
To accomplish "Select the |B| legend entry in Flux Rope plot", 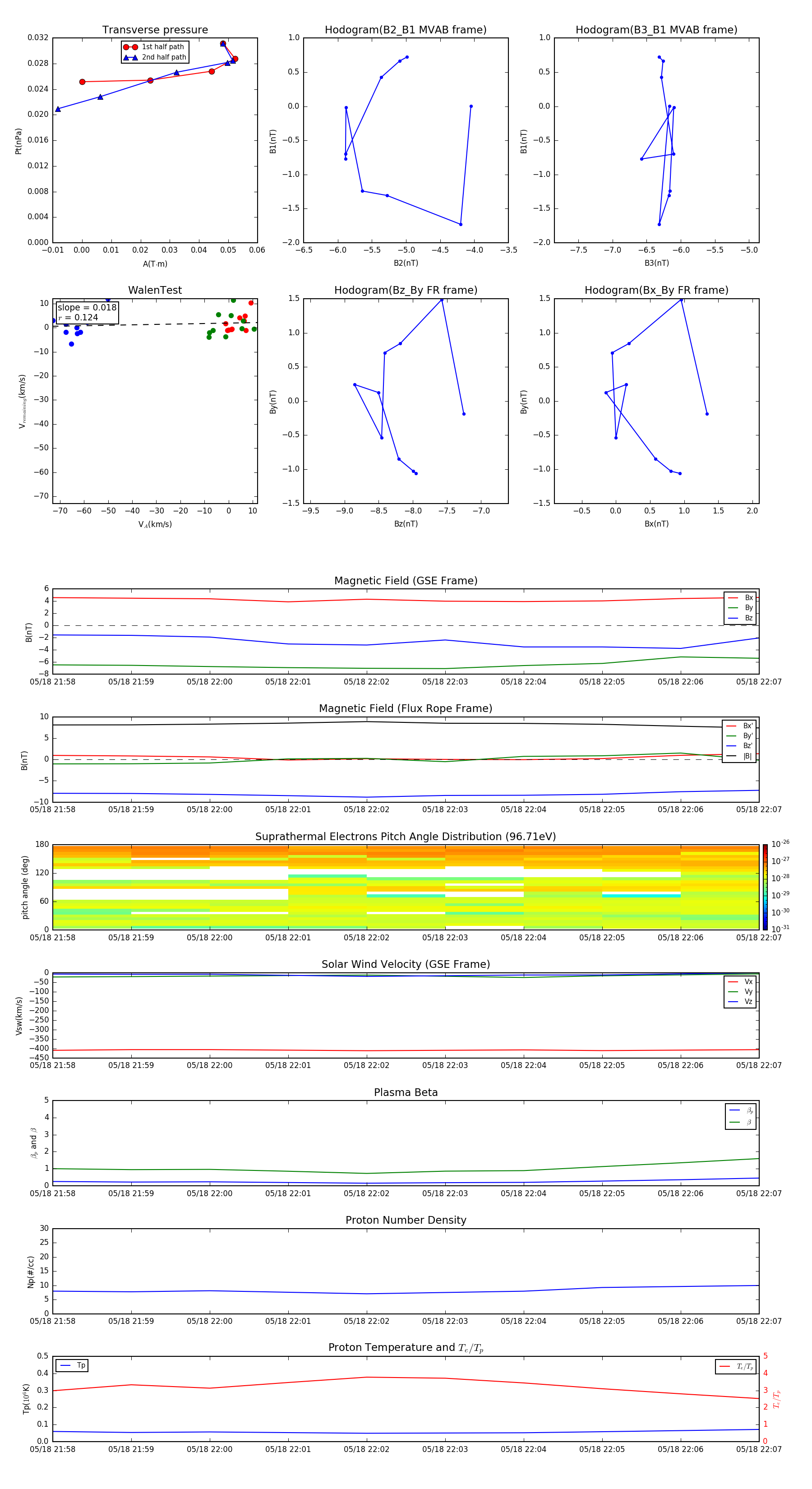I will tap(740, 756).
